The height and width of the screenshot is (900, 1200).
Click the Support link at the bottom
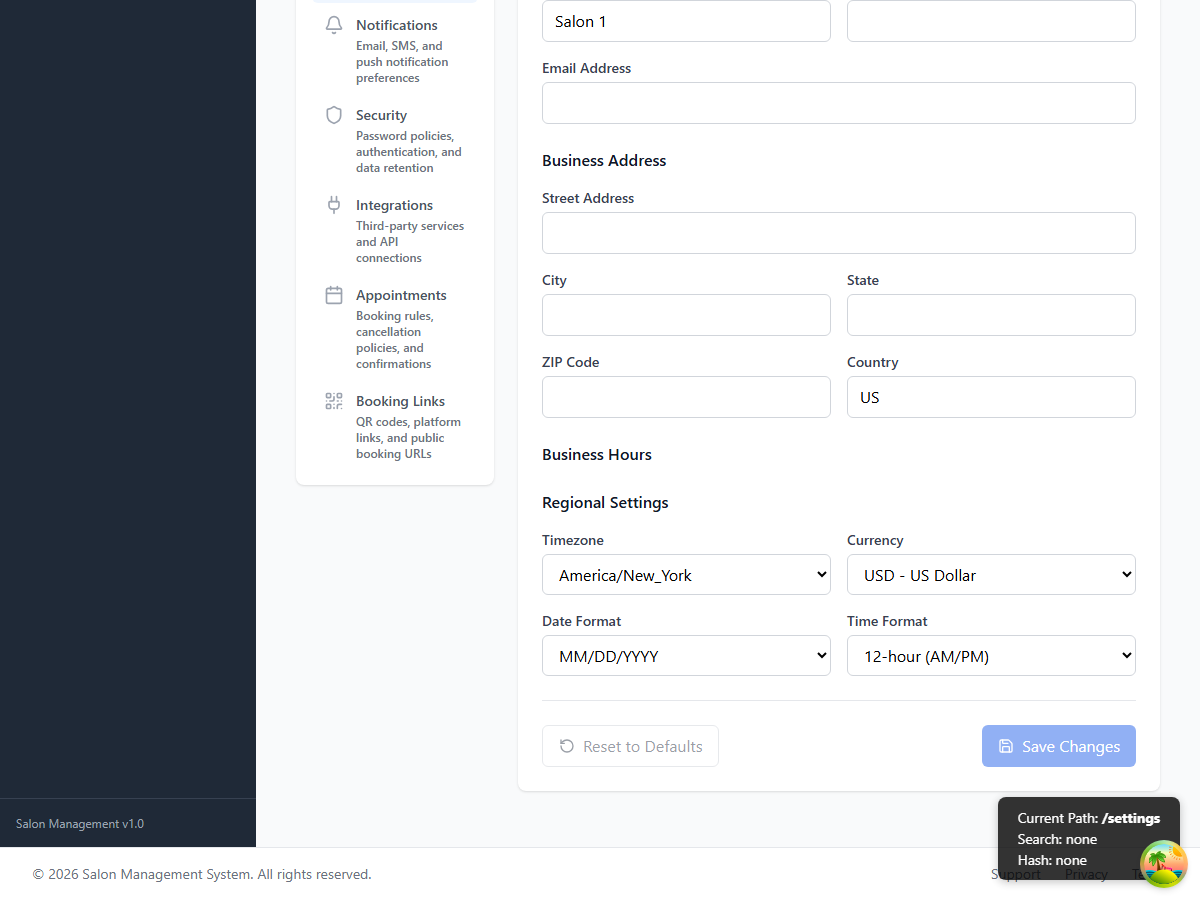coord(1015,873)
